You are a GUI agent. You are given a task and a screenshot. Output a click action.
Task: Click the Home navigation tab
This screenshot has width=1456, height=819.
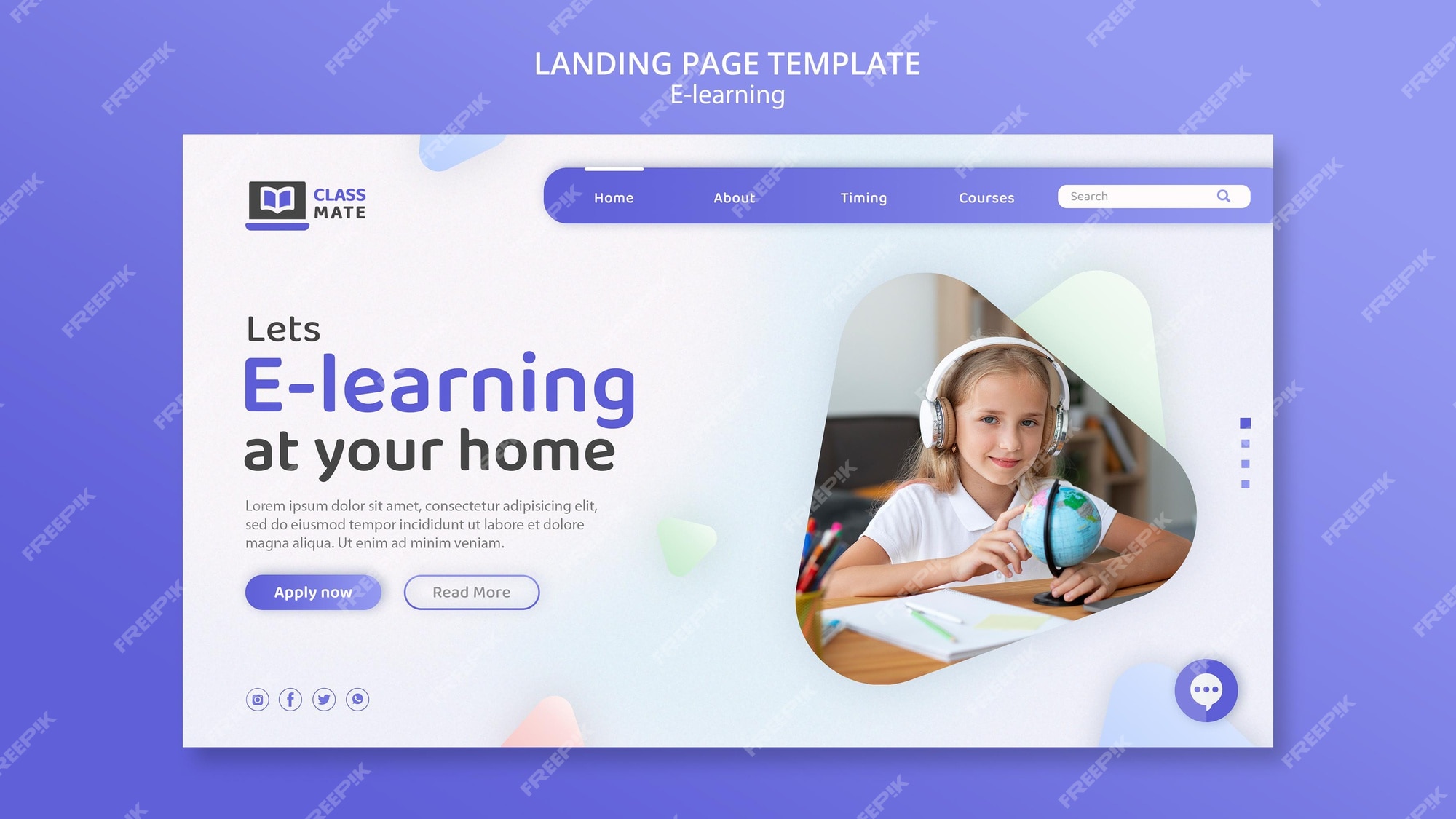614,197
